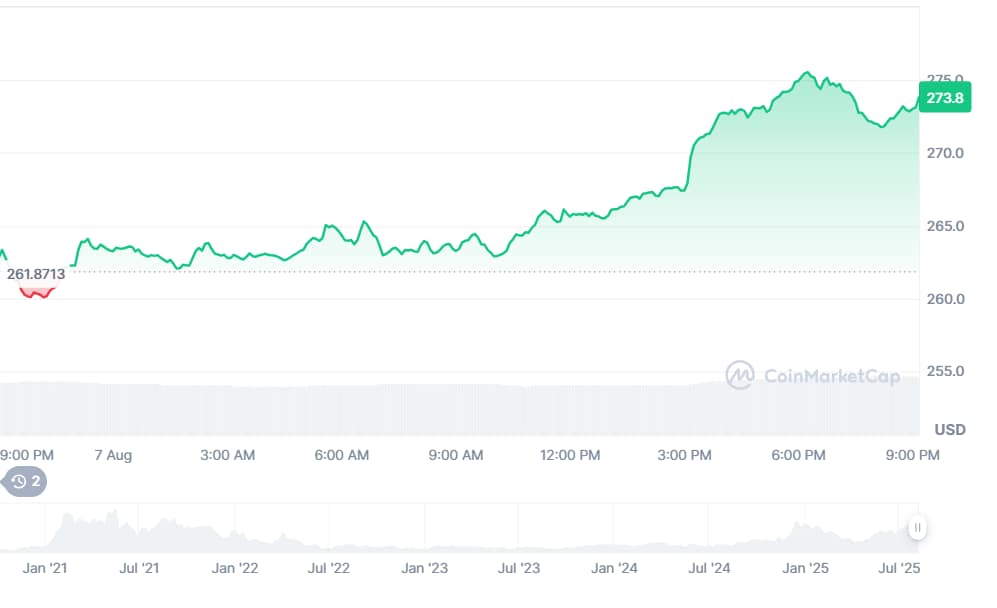Click Jan '21 on the range navigator
Screen dimensions: 997x608
[45, 568]
